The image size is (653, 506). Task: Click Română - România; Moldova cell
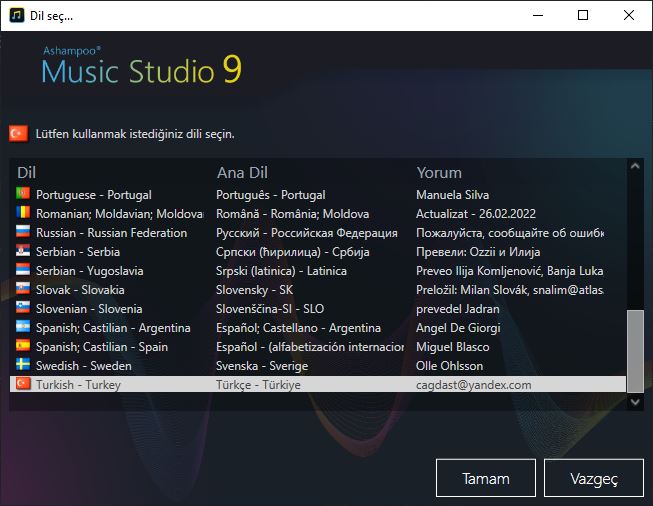[292, 214]
